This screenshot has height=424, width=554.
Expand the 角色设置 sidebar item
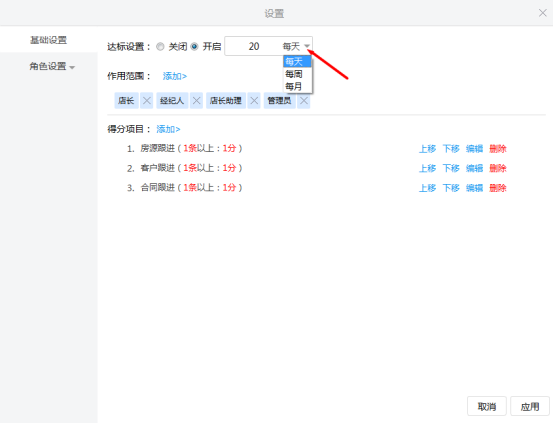[x=52, y=66]
